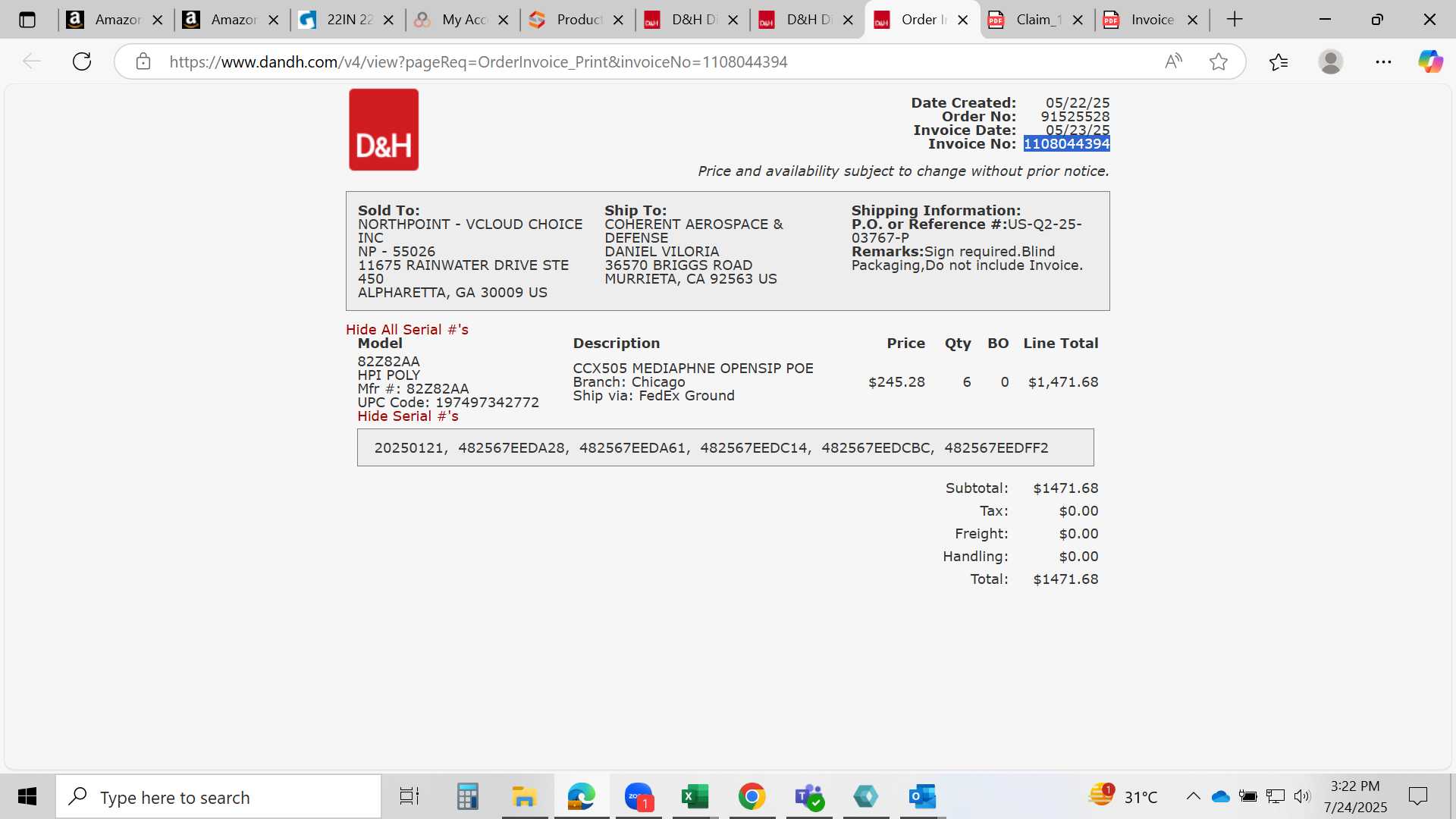The height and width of the screenshot is (819, 1456).
Task: Close the Claim_1 tab
Action: click(1078, 20)
